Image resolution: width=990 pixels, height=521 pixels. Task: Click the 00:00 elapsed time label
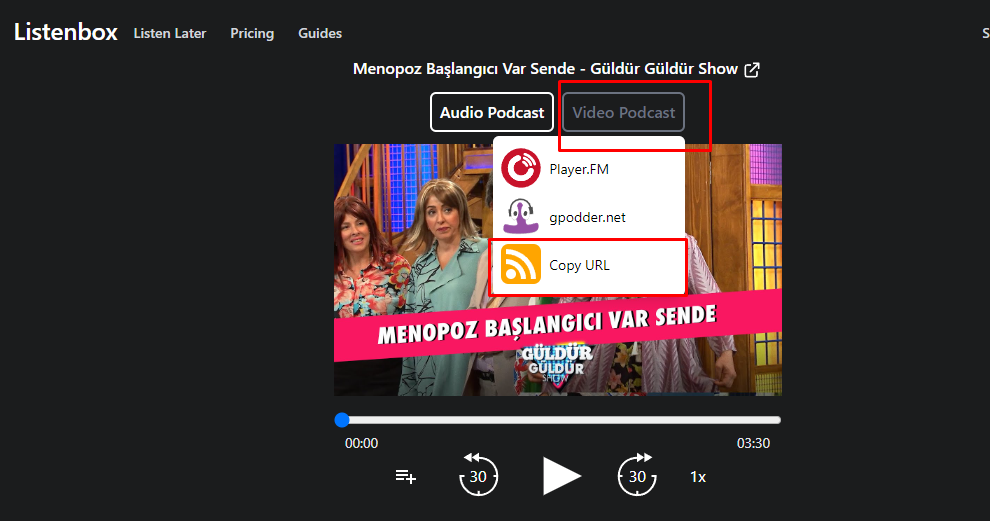coord(361,443)
